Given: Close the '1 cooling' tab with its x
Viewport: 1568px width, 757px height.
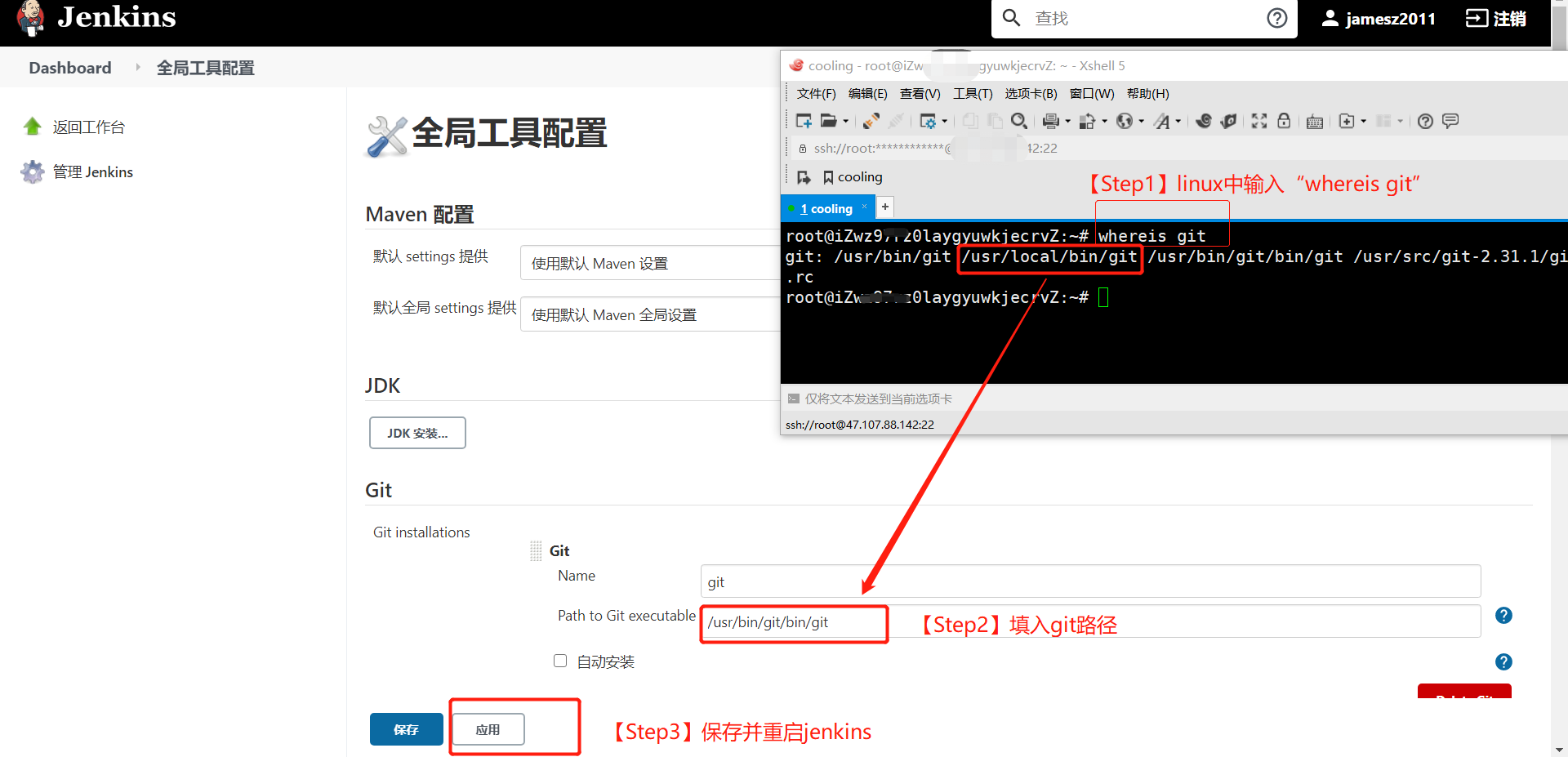Looking at the screenshot, I should point(865,206).
